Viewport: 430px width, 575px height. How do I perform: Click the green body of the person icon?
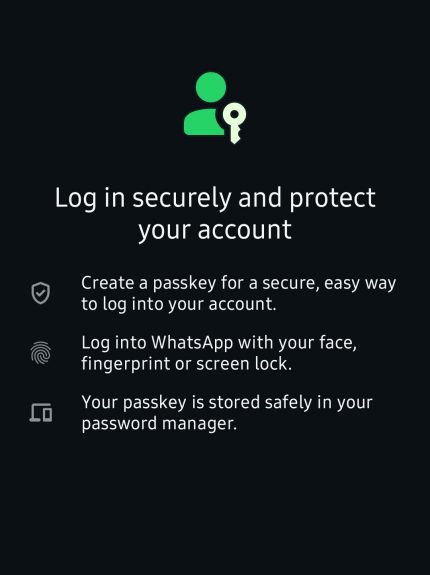pyautogui.click(x=203, y=122)
